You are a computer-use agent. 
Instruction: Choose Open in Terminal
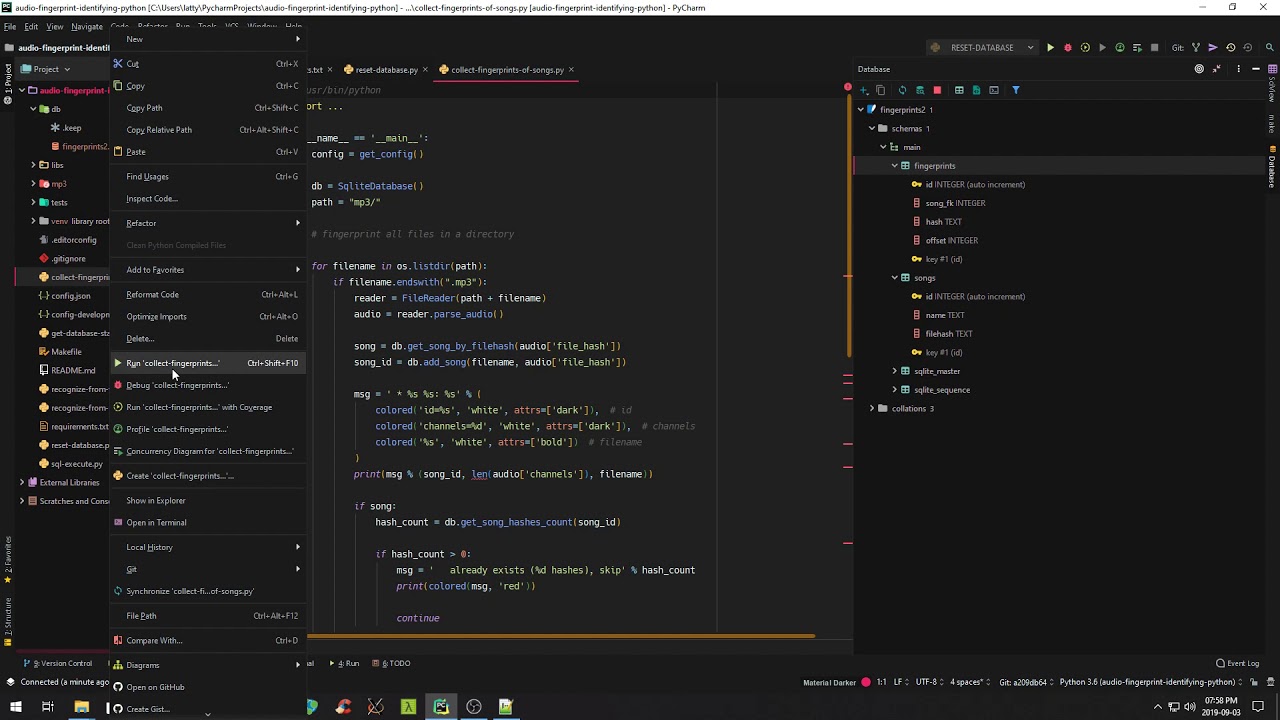(x=207, y=522)
